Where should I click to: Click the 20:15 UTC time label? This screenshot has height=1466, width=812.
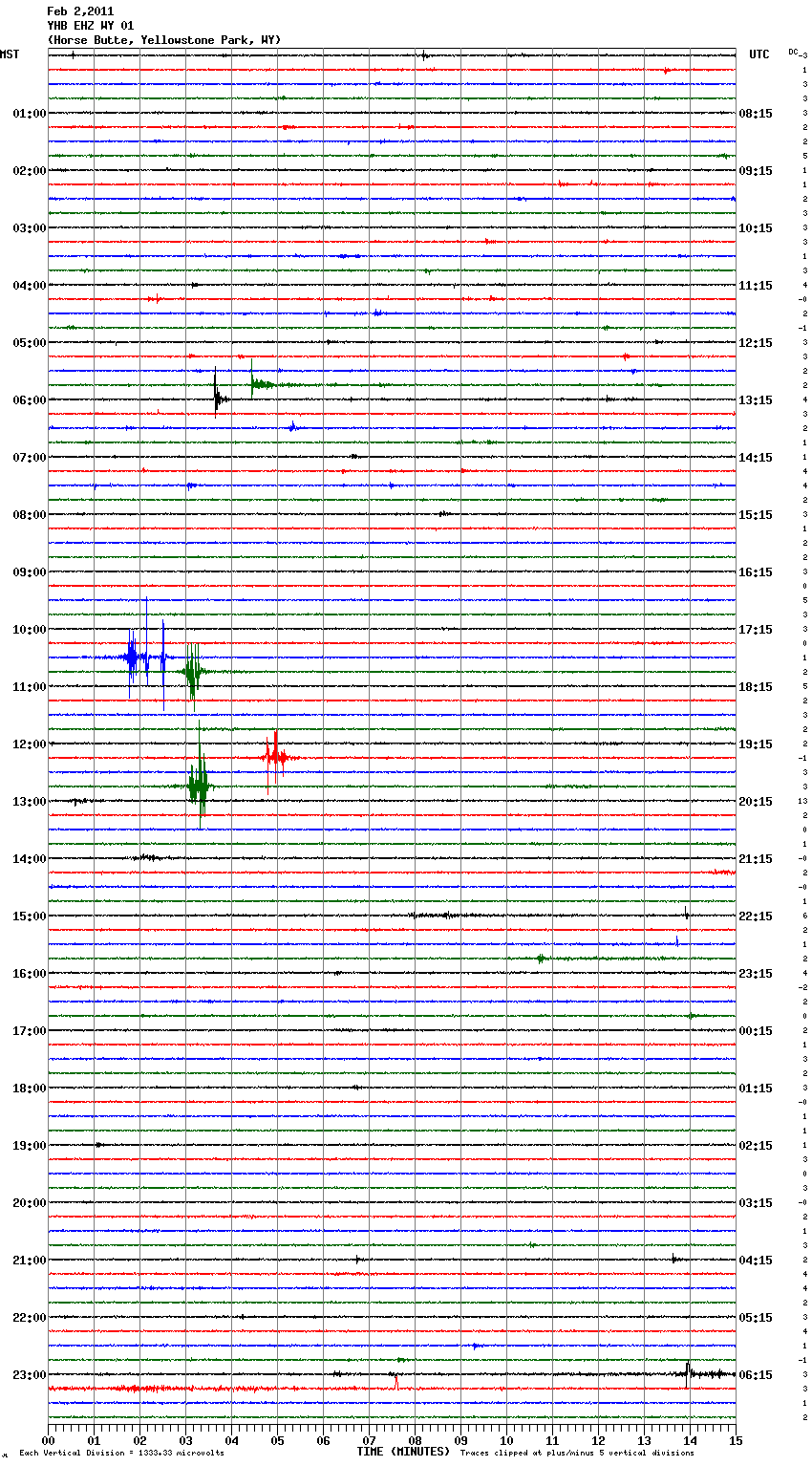[756, 802]
